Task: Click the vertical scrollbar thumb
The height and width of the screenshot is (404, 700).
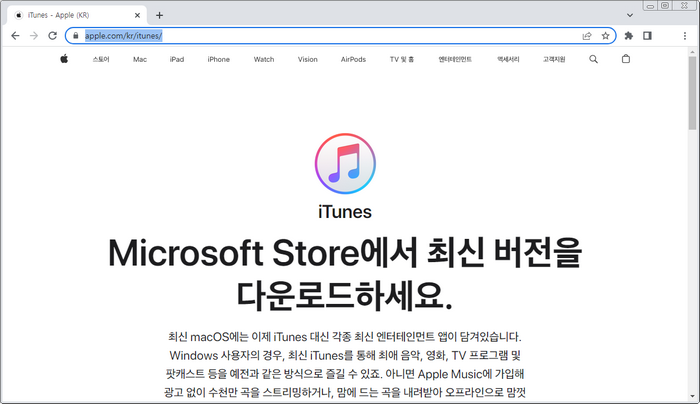Action: pos(692,93)
